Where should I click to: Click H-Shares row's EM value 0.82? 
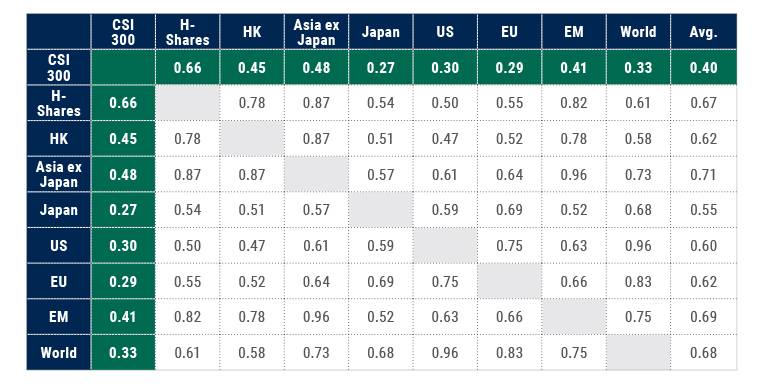click(x=574, y=103)
